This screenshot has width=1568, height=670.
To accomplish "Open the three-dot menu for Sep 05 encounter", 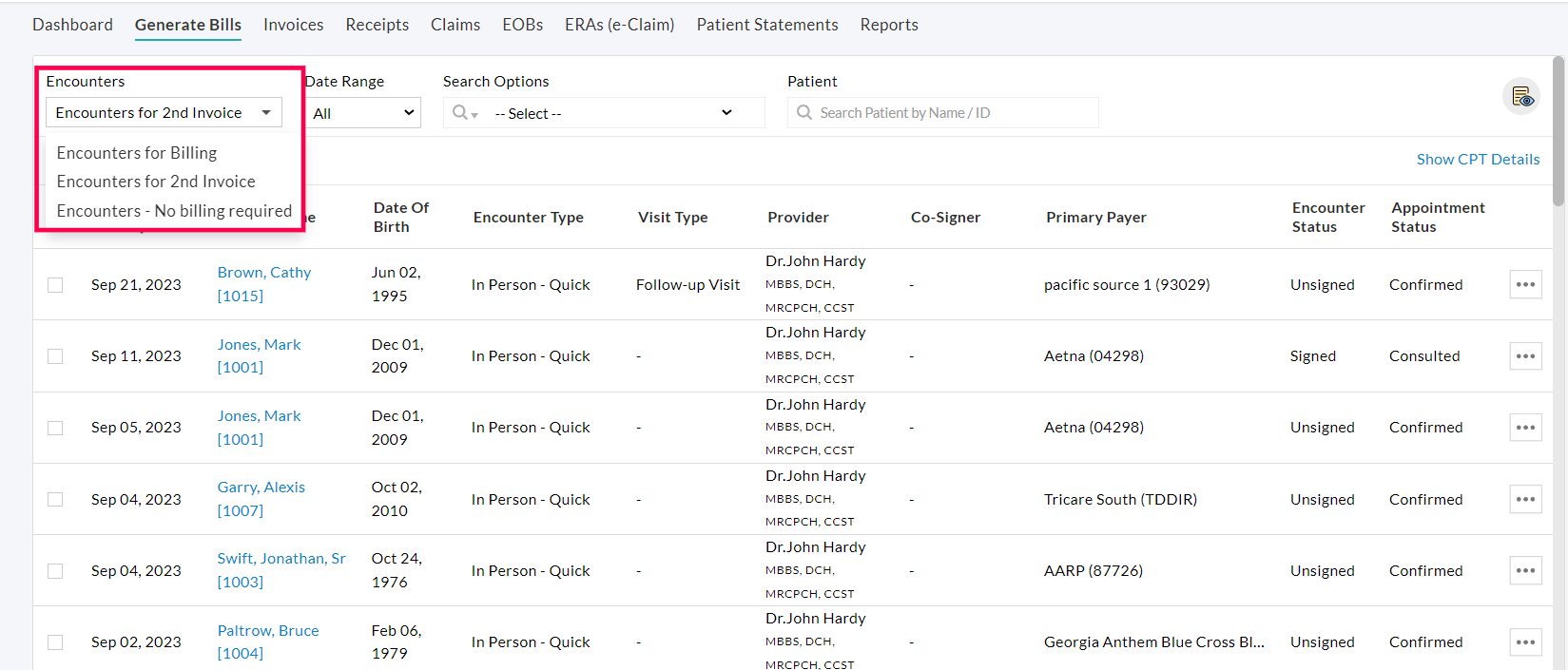I will click(x=1525, y=428).
